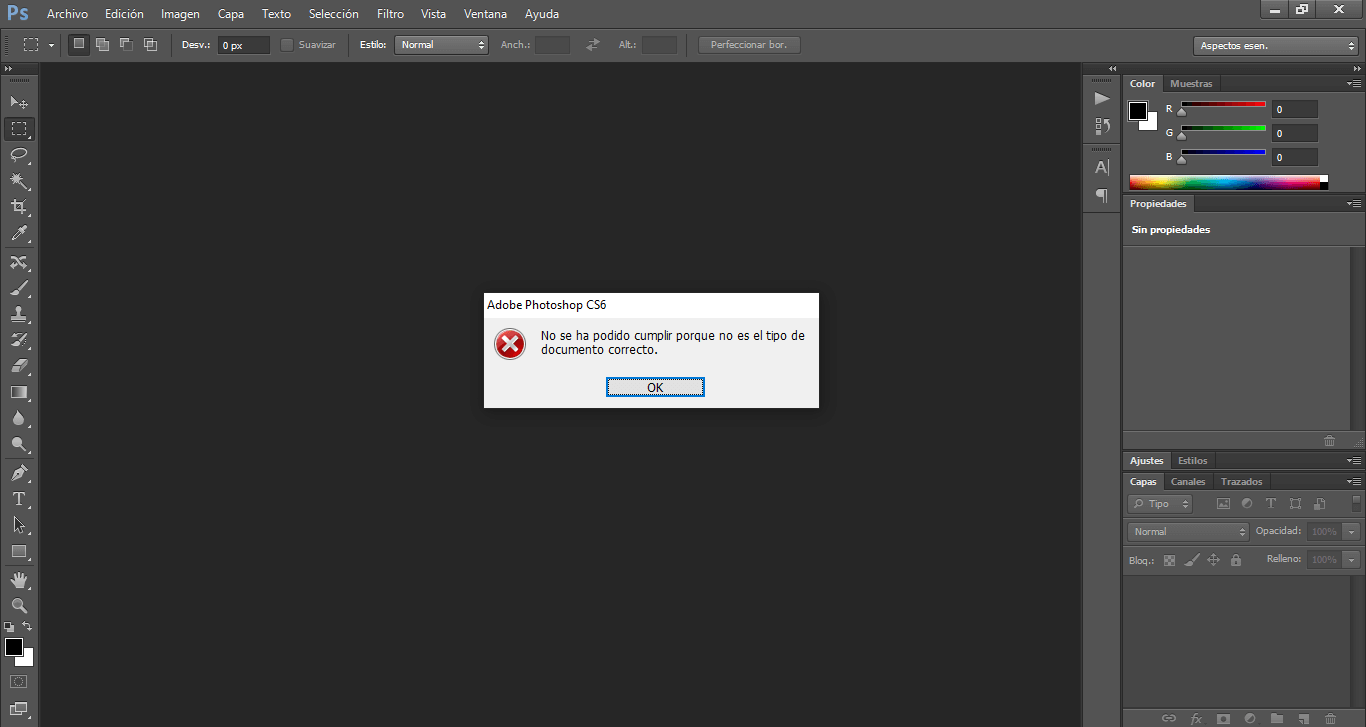
Task: Select the Gradient tool
Action: [x=19, y=392]
